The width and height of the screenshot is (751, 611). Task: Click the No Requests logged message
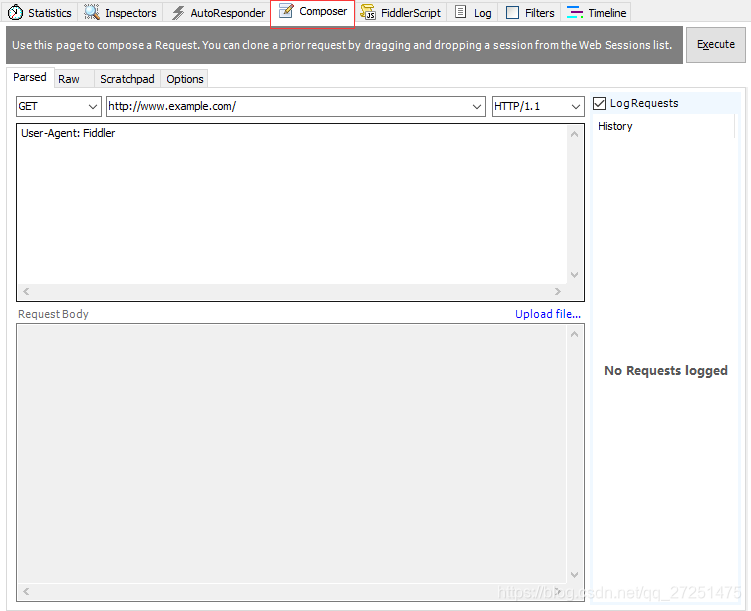point(666,371)
